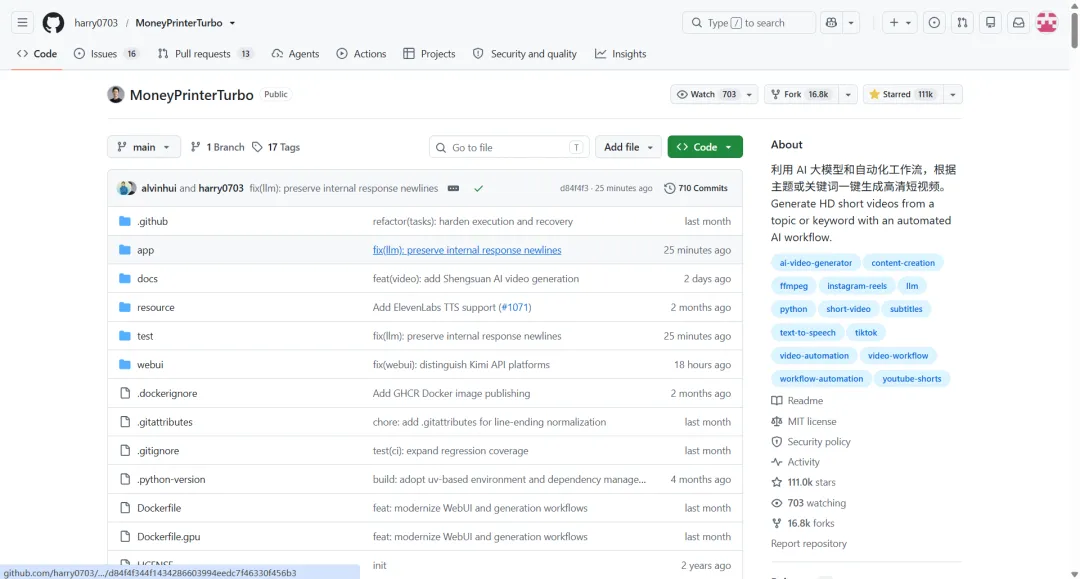The height and width of the screenshot is (579, 1080).
Task: Expand the Copilot dropdown arrow
Action: click(x=851, y=23)
